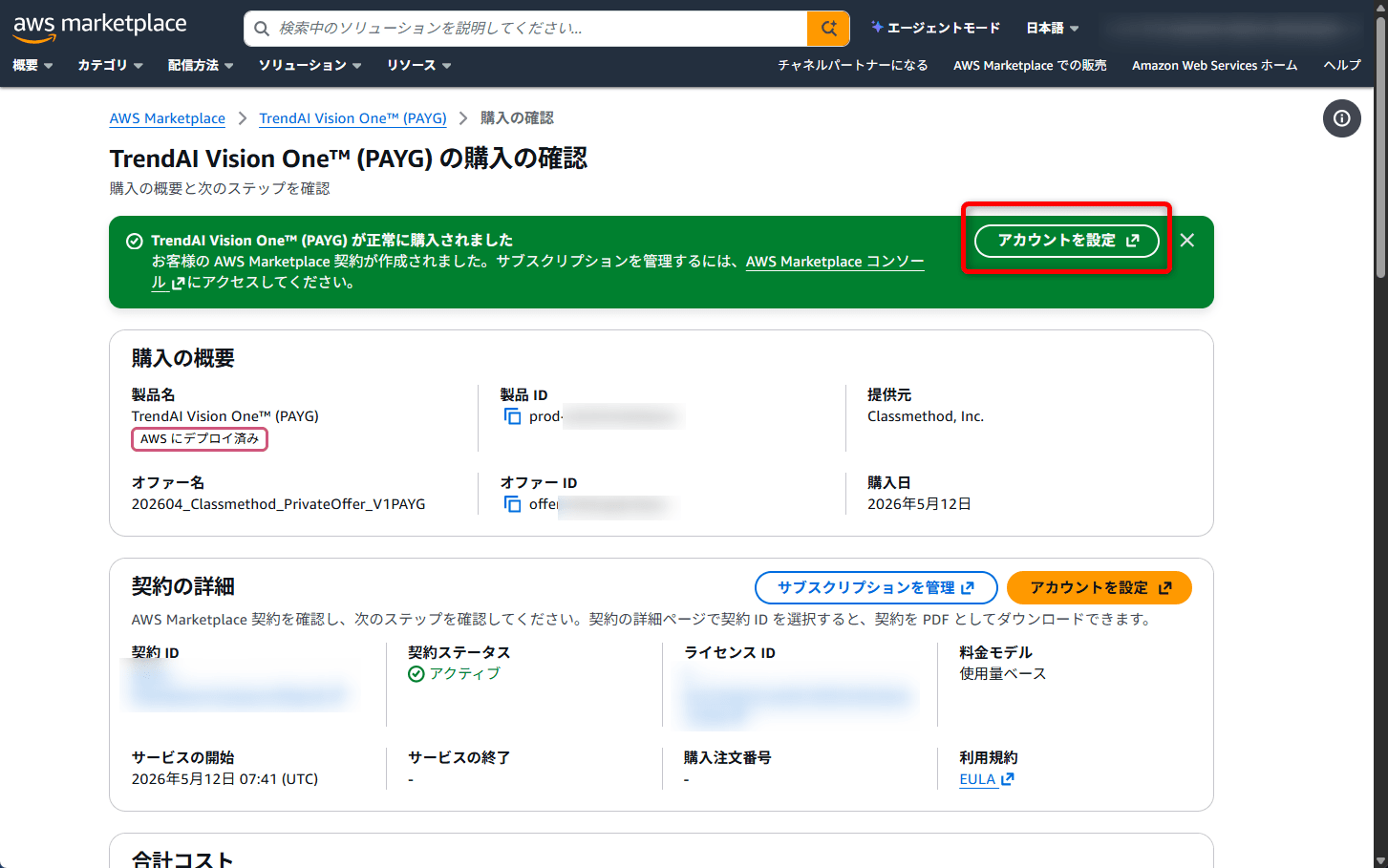Open the 概要 dropdown menu

(32, 65)
